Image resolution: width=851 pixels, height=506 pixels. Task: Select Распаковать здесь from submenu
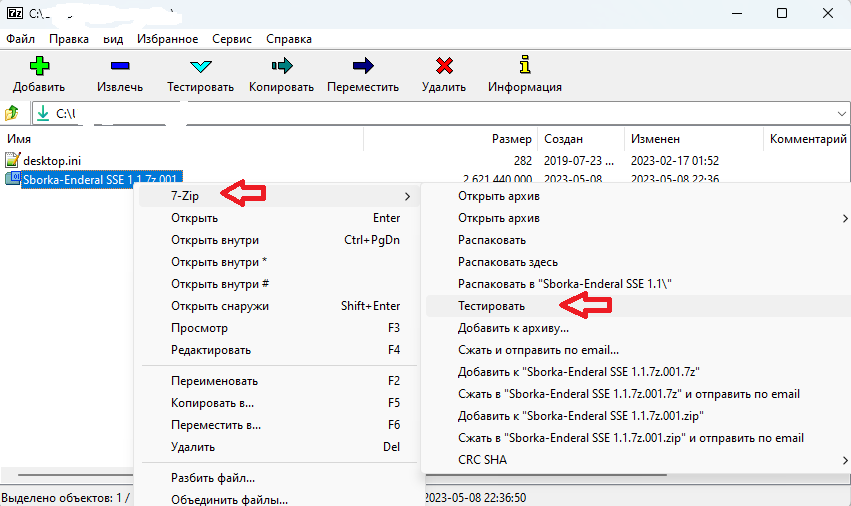508,262
